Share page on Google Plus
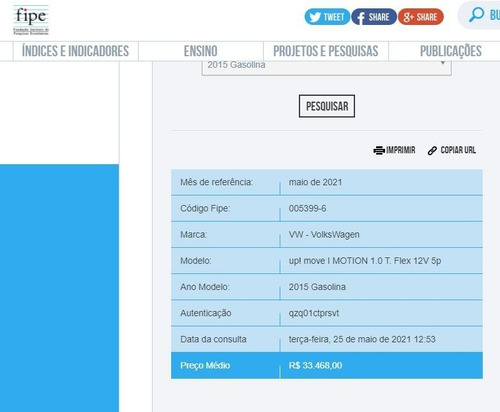 tap(421, 17)
